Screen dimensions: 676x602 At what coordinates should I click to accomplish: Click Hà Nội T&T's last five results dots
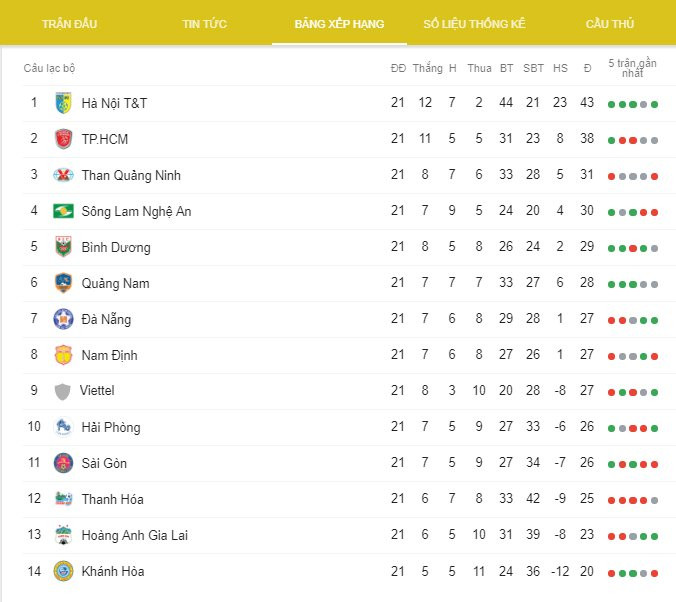[x=632, y=104]
